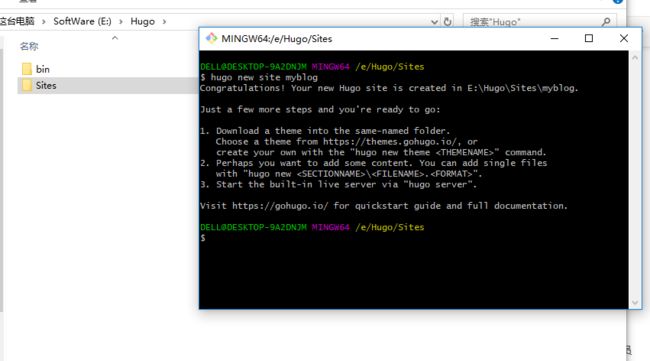Go to SoftWare (E:) breadcrumb
The width and height of the screenshot is (650, 361).
tap(82, 21)
